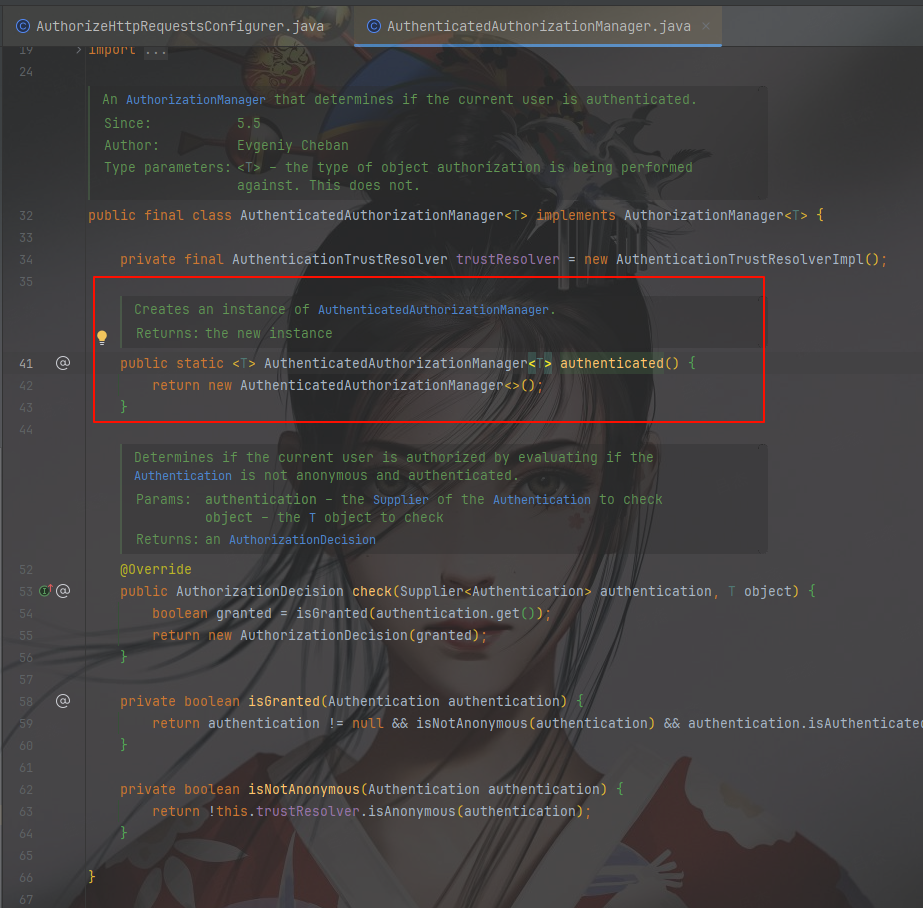Click the 'implements' keyword in class declaration
The width and height of the screenshot is (923, 908).
(576, 215)
